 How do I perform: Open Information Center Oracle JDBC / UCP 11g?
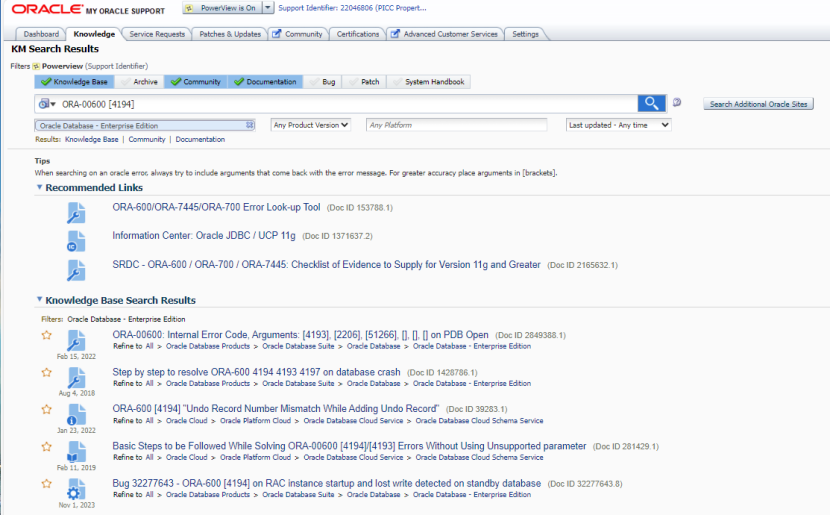pos(204,236)
